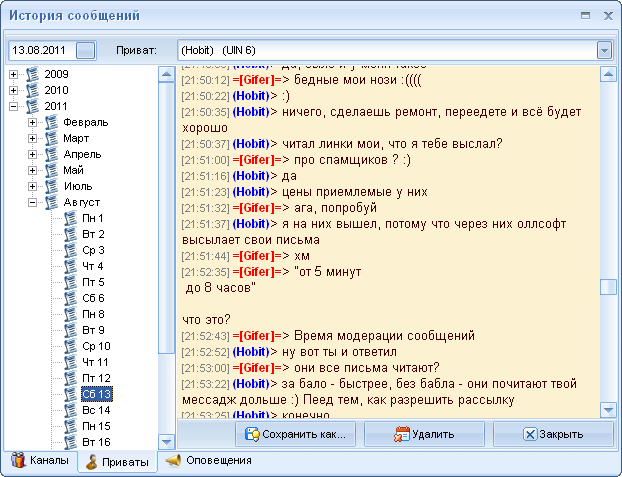Click the log icon for Вс 14
This screenshot has width=622, height=477.
[71, 410]
